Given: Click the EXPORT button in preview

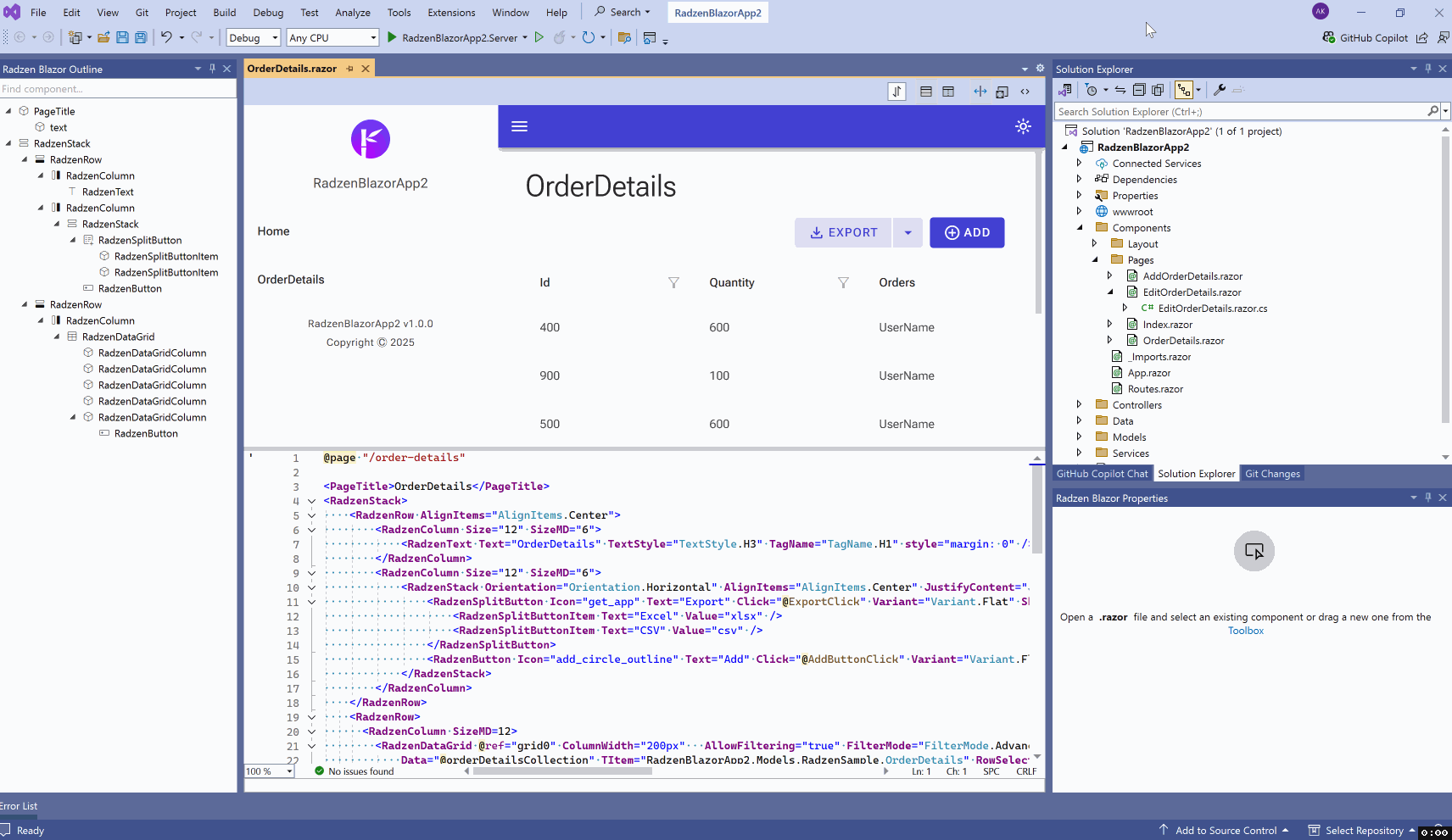Looking at the screenshot, I should click(x=843, y=232).
